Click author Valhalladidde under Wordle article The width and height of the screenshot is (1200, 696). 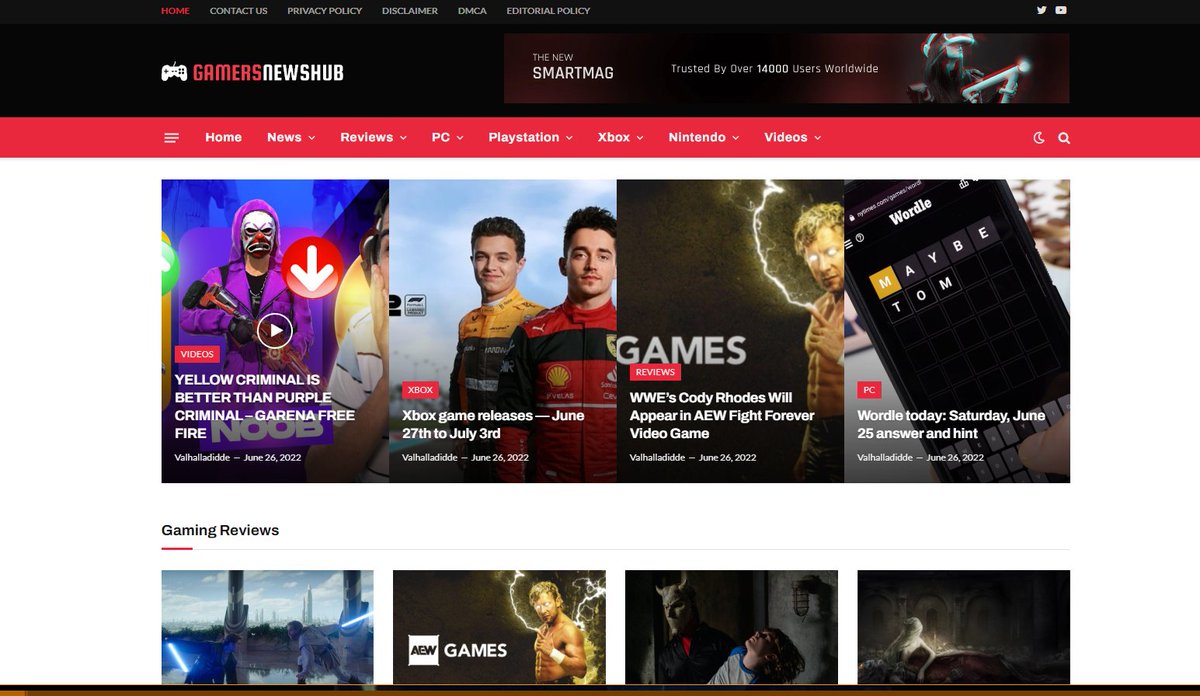tap(885, 457)
